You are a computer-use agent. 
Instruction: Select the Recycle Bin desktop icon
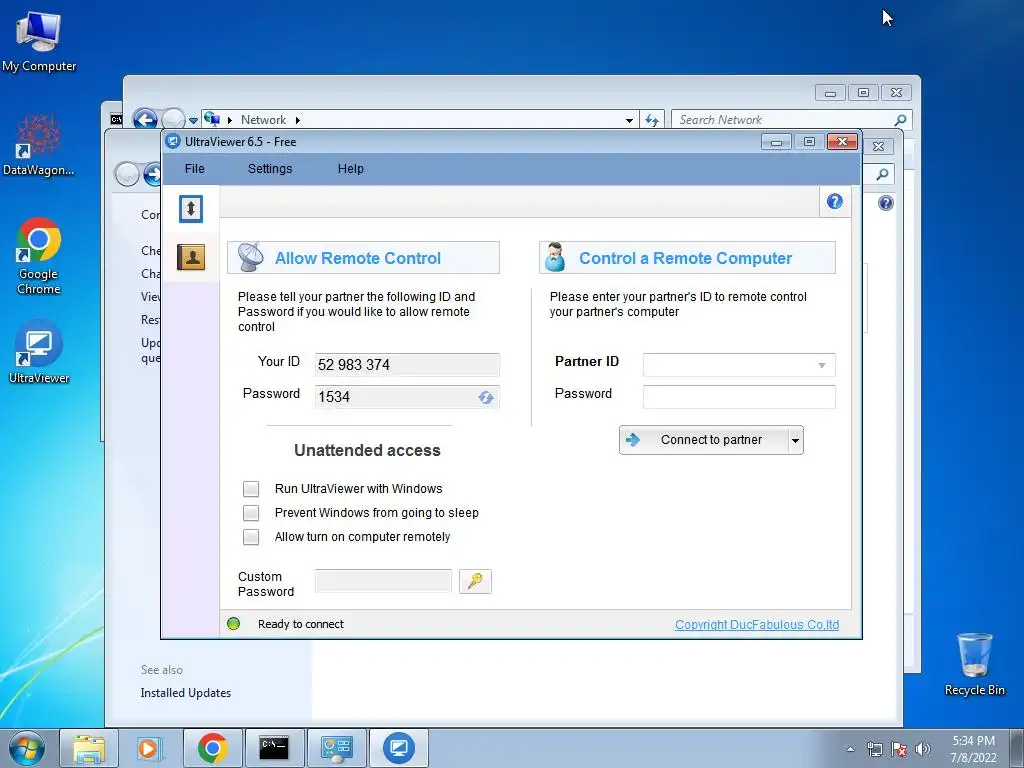[974, 664]
